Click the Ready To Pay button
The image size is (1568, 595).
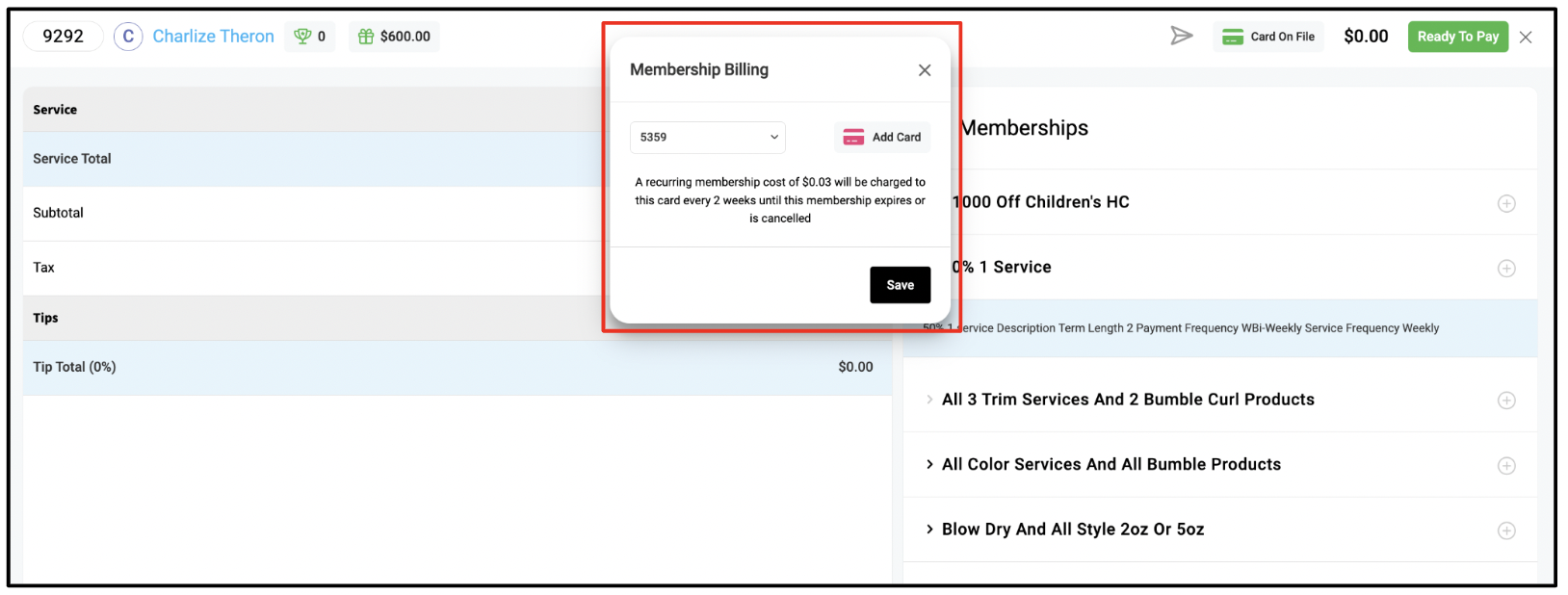pos(1457,37)
